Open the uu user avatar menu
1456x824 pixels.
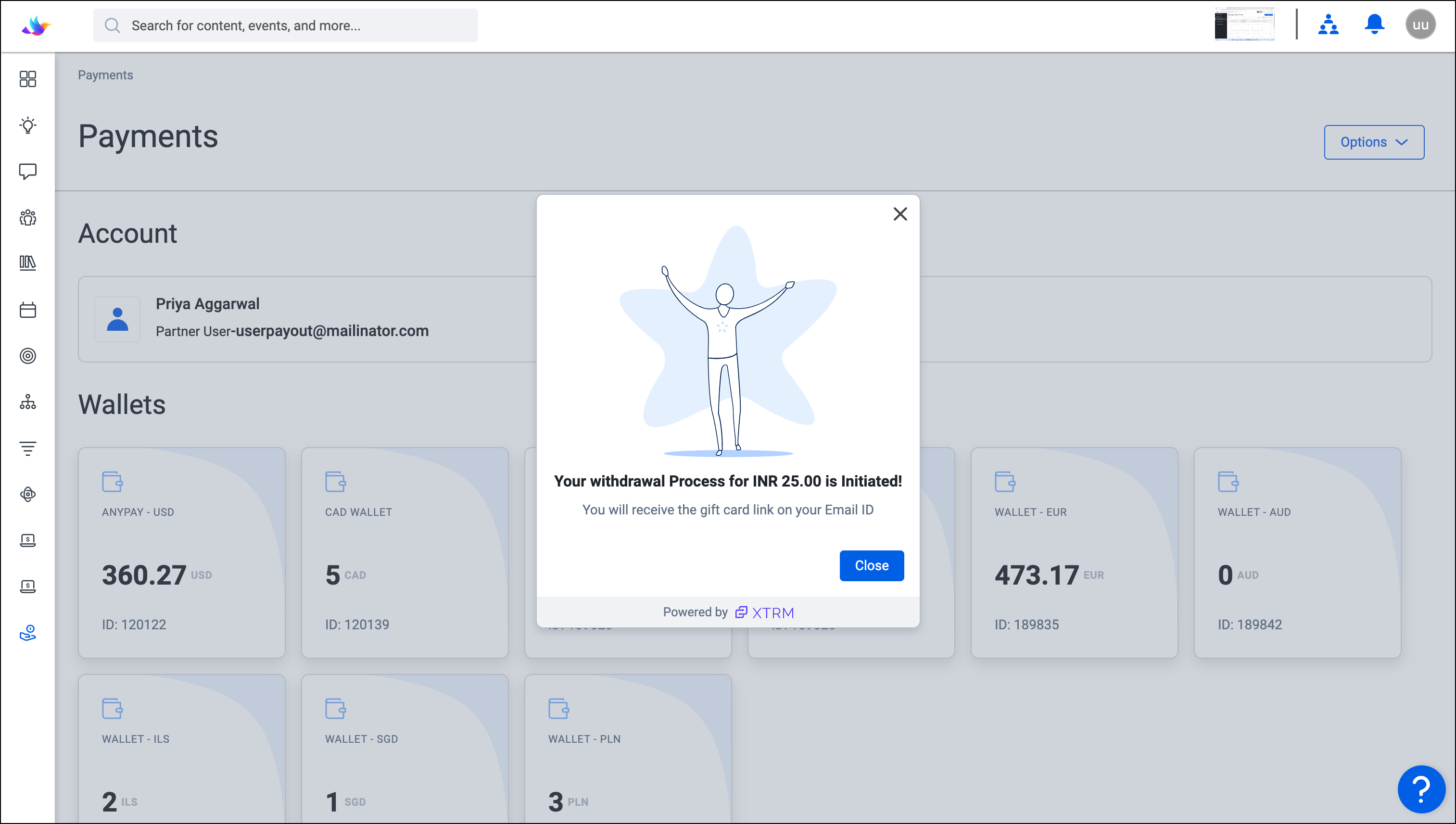click(x=1420, y=25)
